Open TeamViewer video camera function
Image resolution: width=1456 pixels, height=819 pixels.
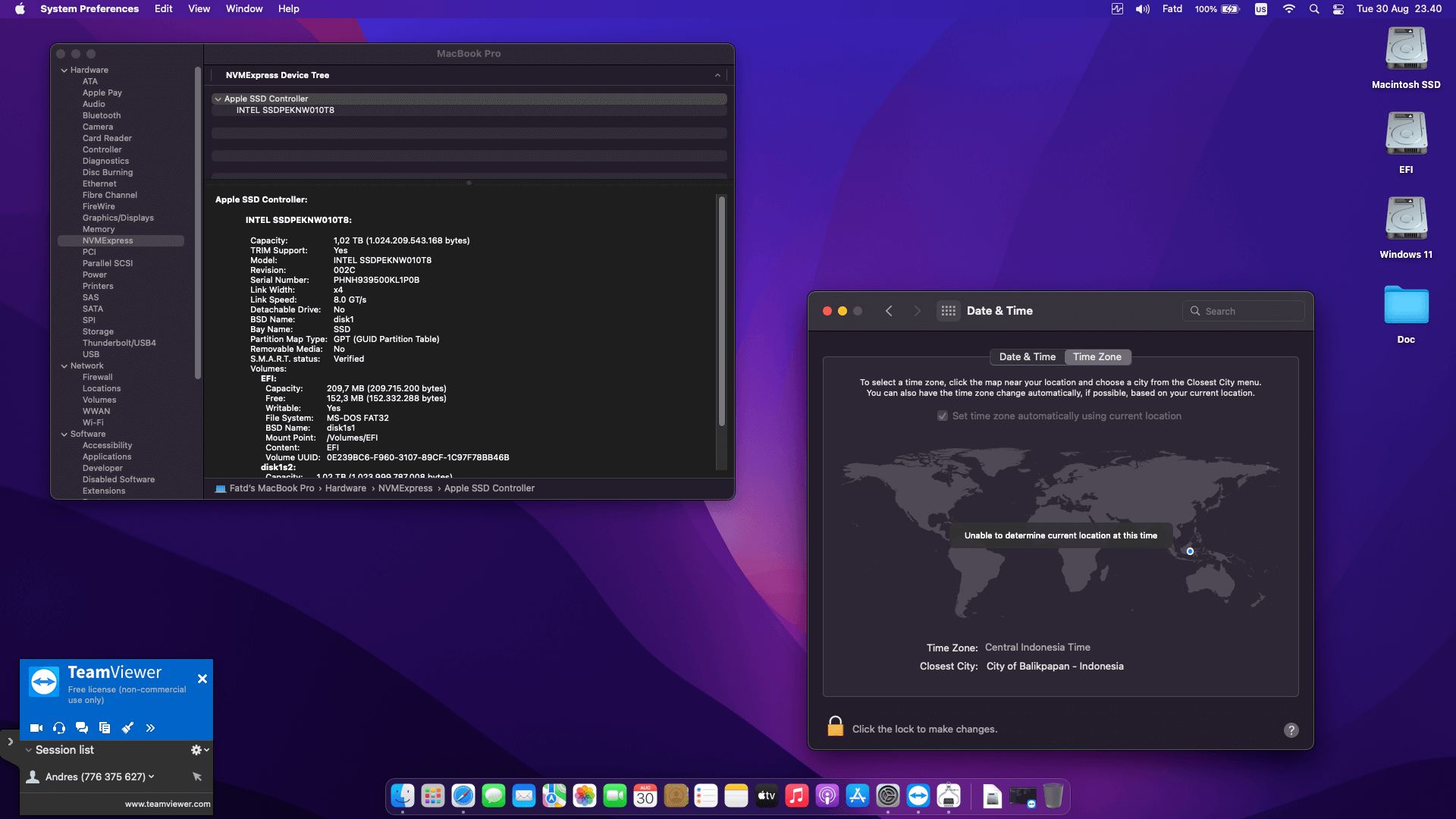pos(36,728)
